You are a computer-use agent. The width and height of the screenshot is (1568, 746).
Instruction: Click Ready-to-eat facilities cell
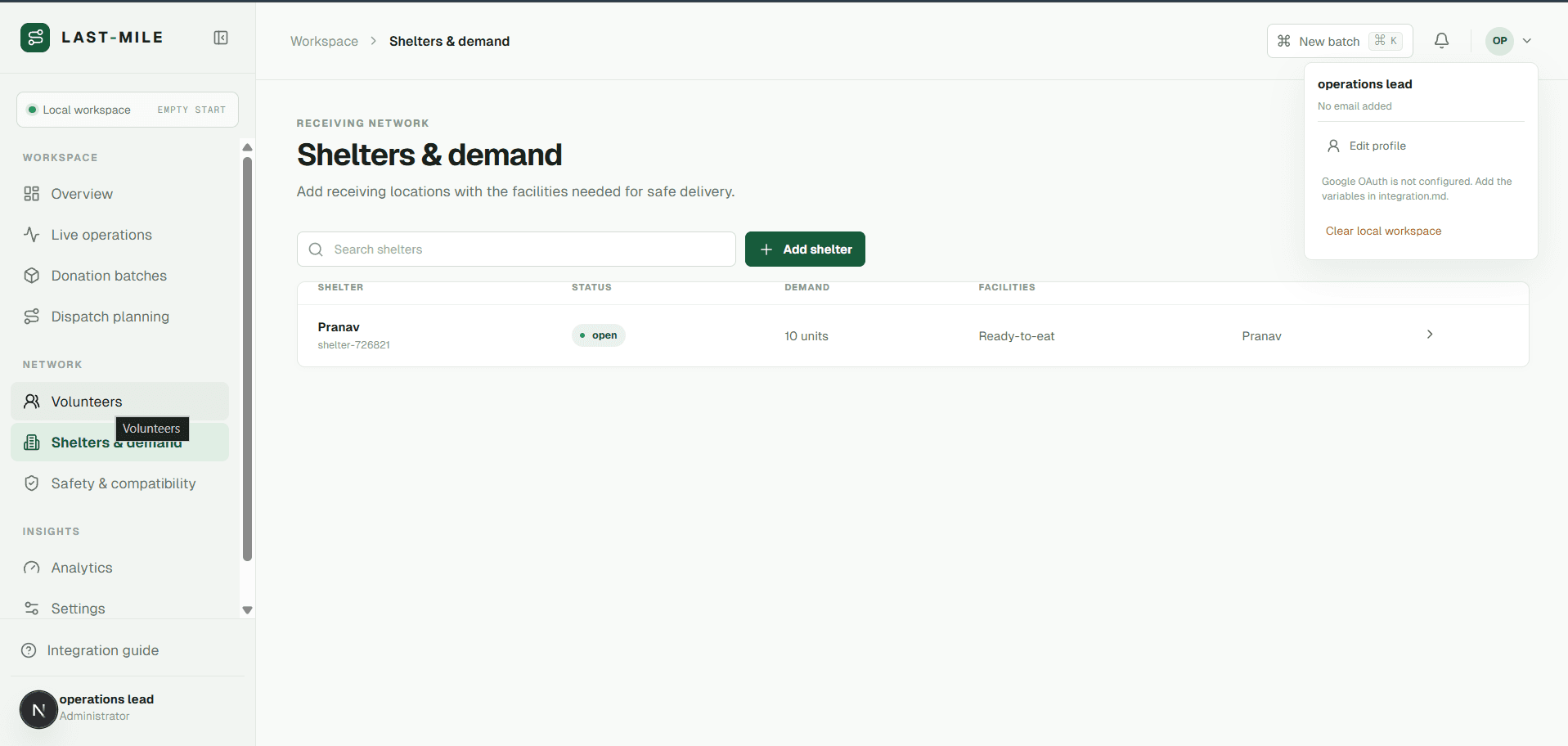coord(1017,336)
